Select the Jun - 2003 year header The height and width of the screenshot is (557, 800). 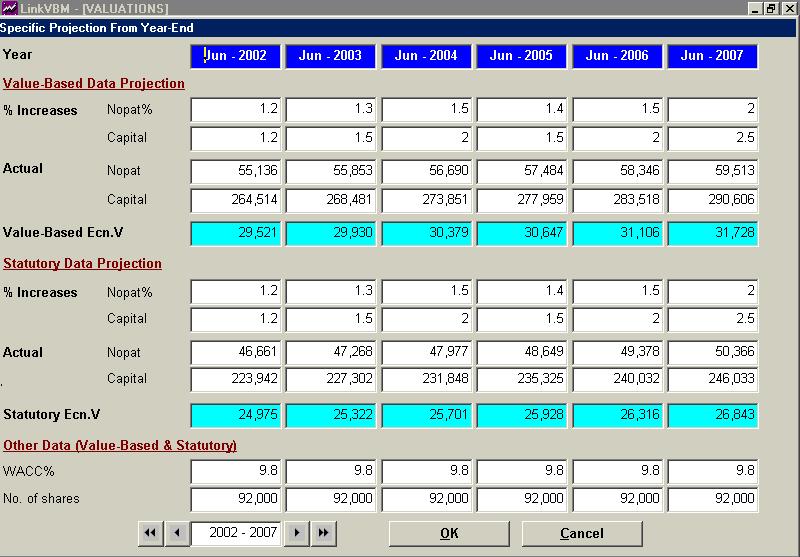pos(331,56)
